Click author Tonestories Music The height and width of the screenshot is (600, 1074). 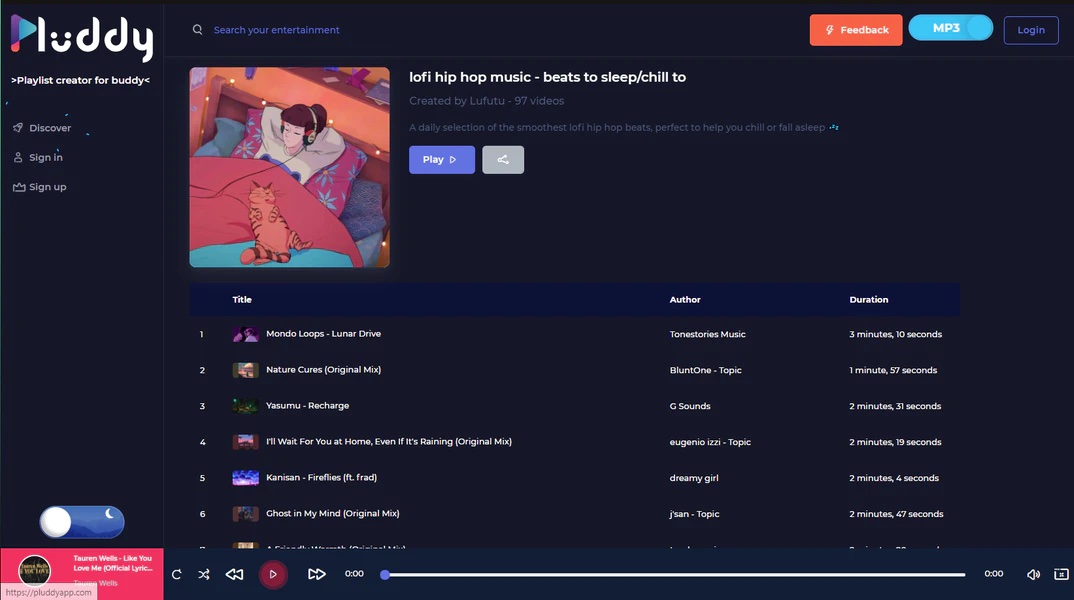click(708, 334)
